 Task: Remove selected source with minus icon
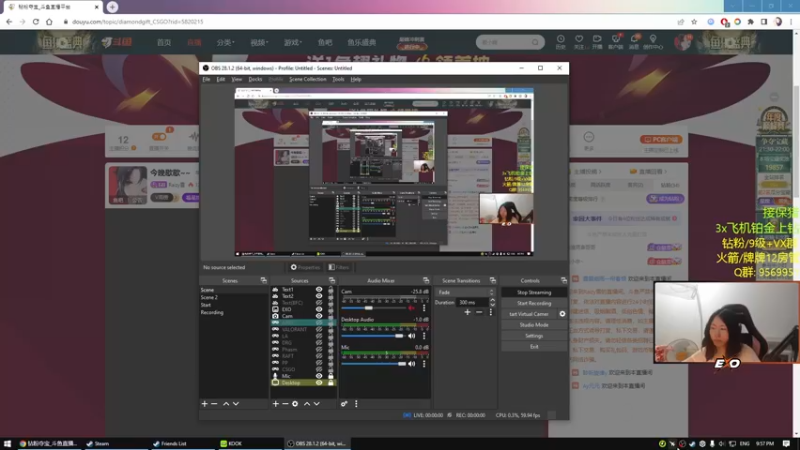coord(285,404)
